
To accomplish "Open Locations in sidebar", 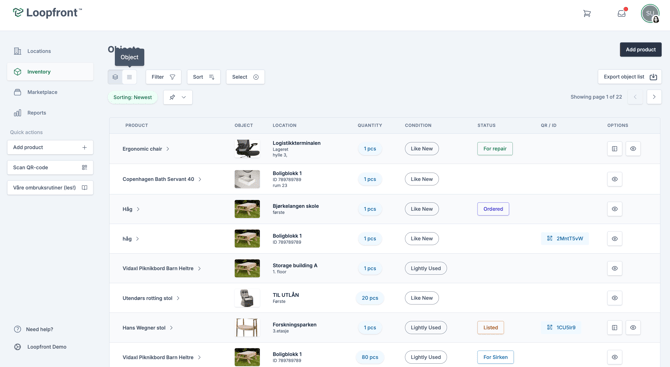I will (50, 51).
